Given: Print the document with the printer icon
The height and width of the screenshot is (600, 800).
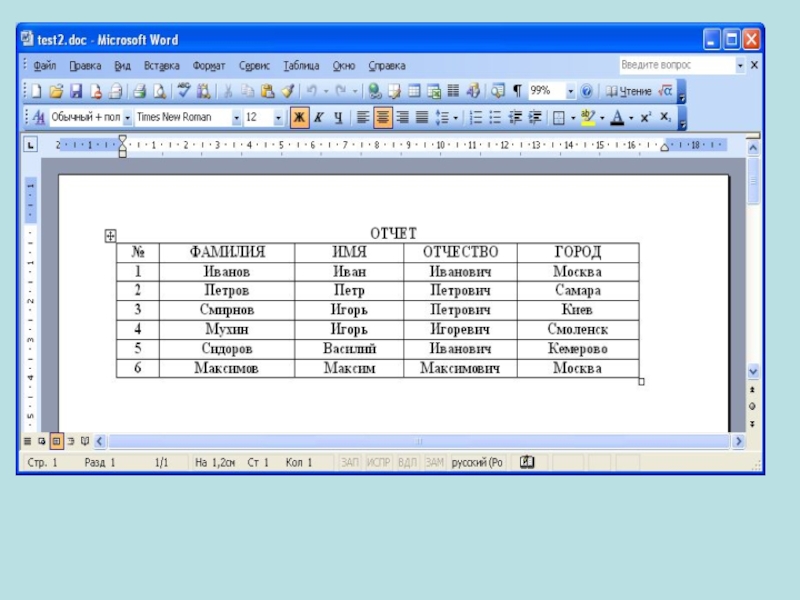Looking at the screenshot, I should [x=139, y=91].
